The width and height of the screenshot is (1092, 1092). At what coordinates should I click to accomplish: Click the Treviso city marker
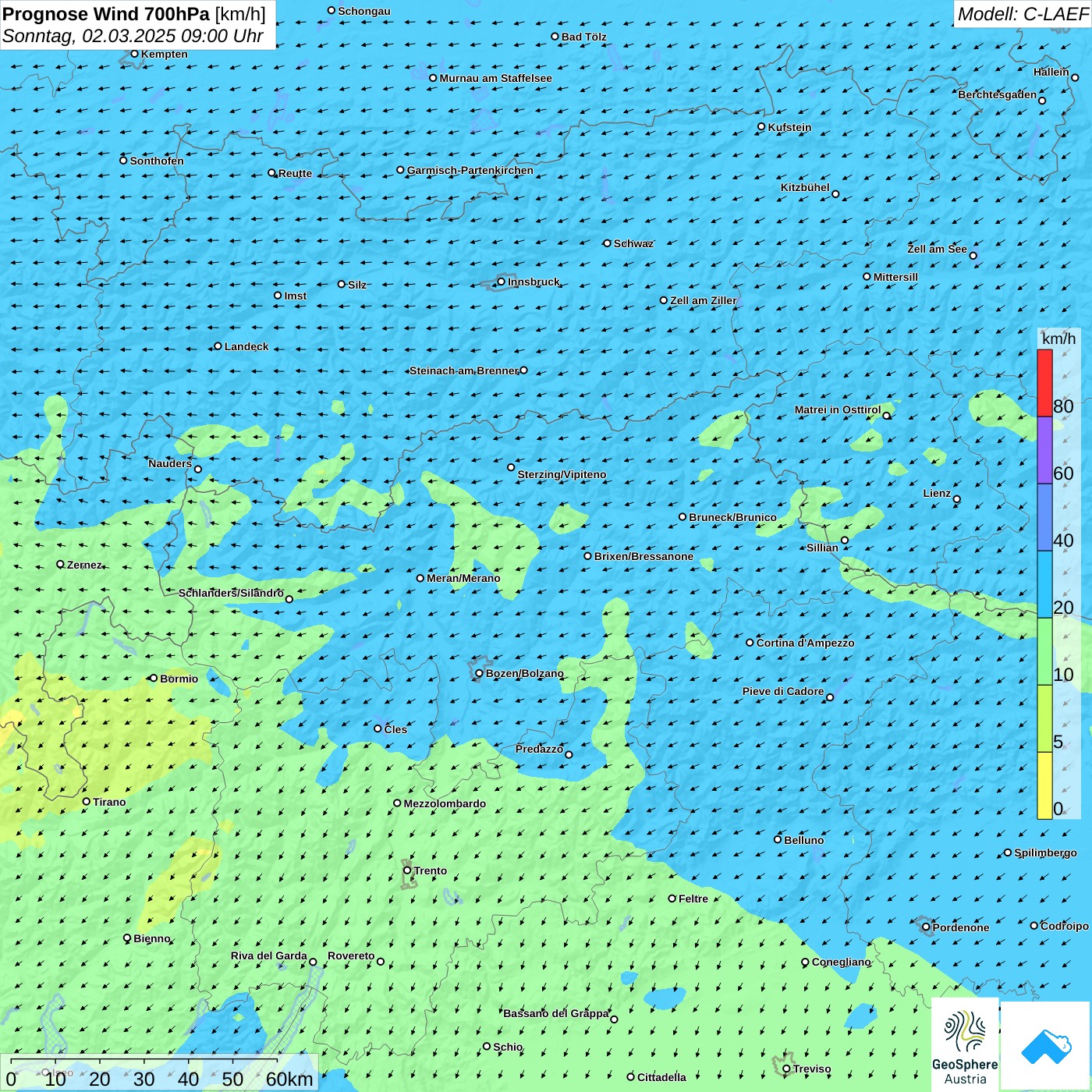(x=786, y=1069)
